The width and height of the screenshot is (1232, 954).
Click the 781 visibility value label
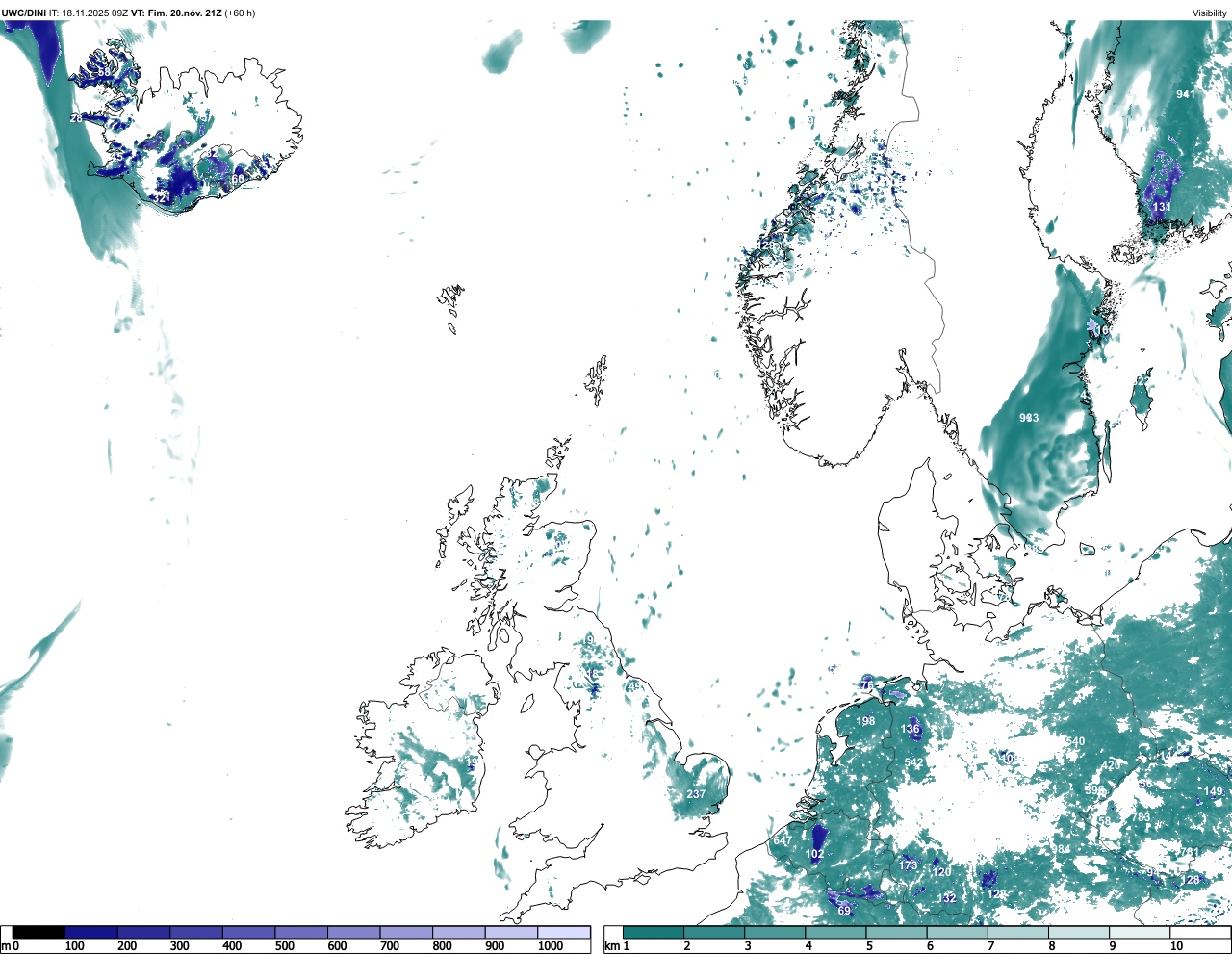pos(1190,852)
